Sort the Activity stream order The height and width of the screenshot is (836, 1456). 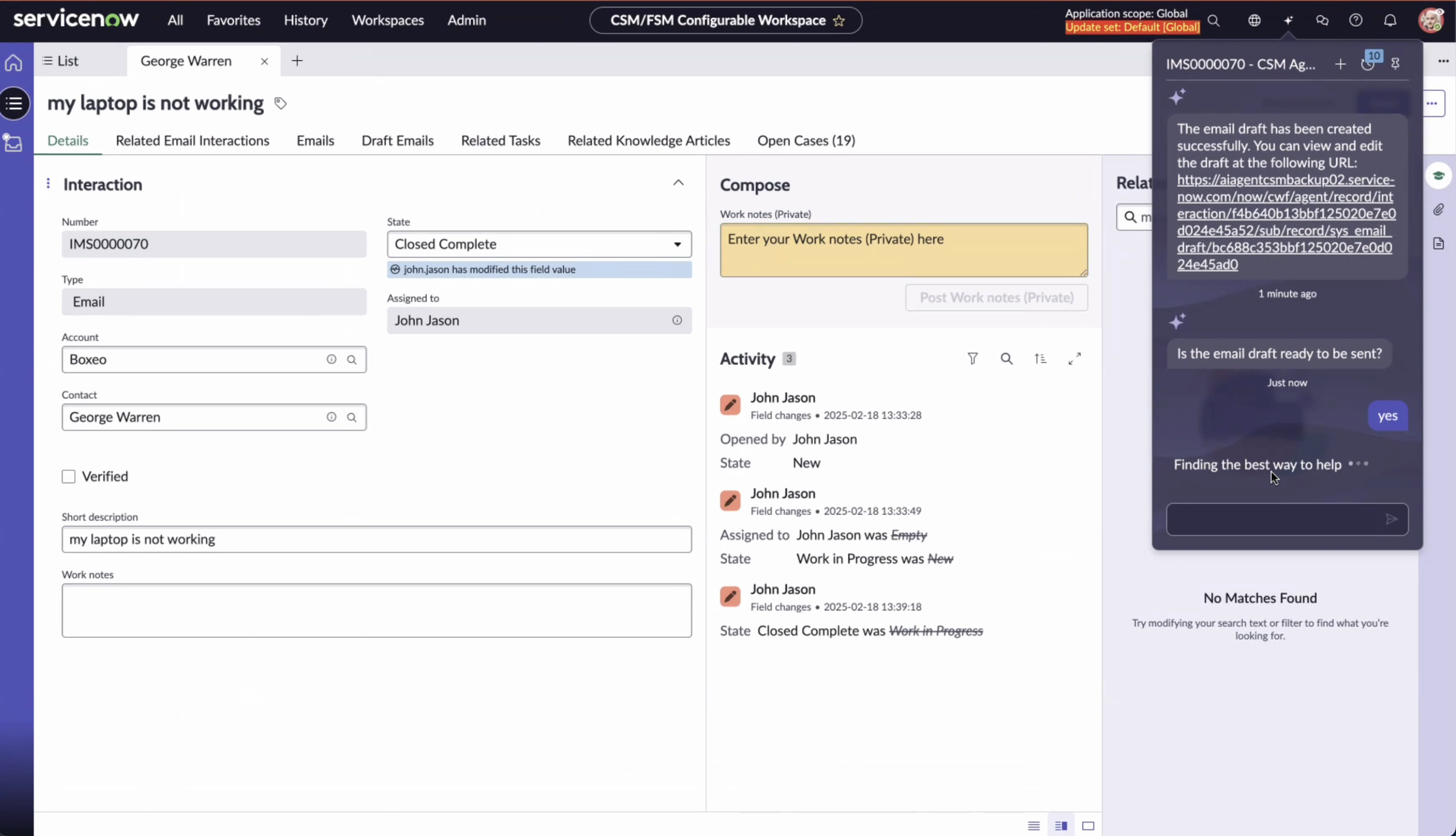click(x=1041, y=359)
